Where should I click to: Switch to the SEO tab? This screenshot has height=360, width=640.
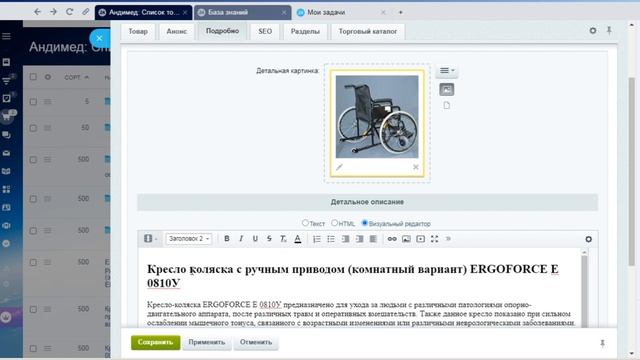265,31
